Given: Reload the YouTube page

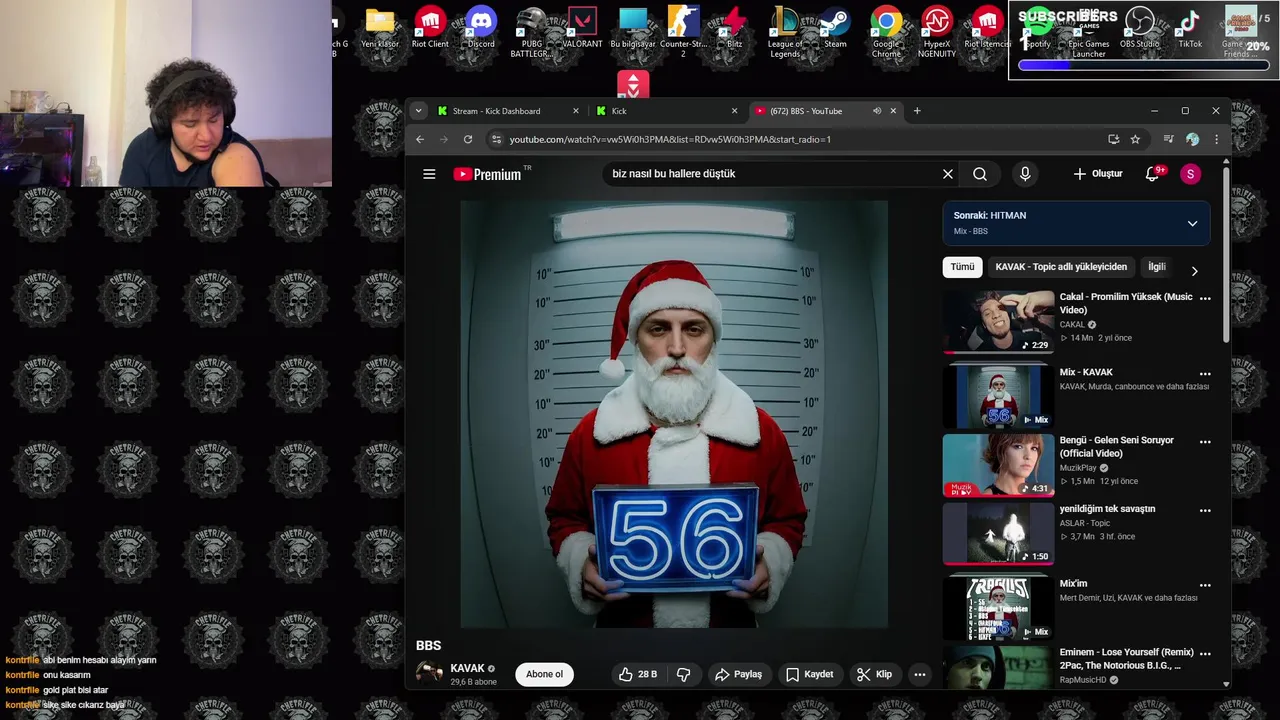Looking at the screenshot, I should (467, 139).
